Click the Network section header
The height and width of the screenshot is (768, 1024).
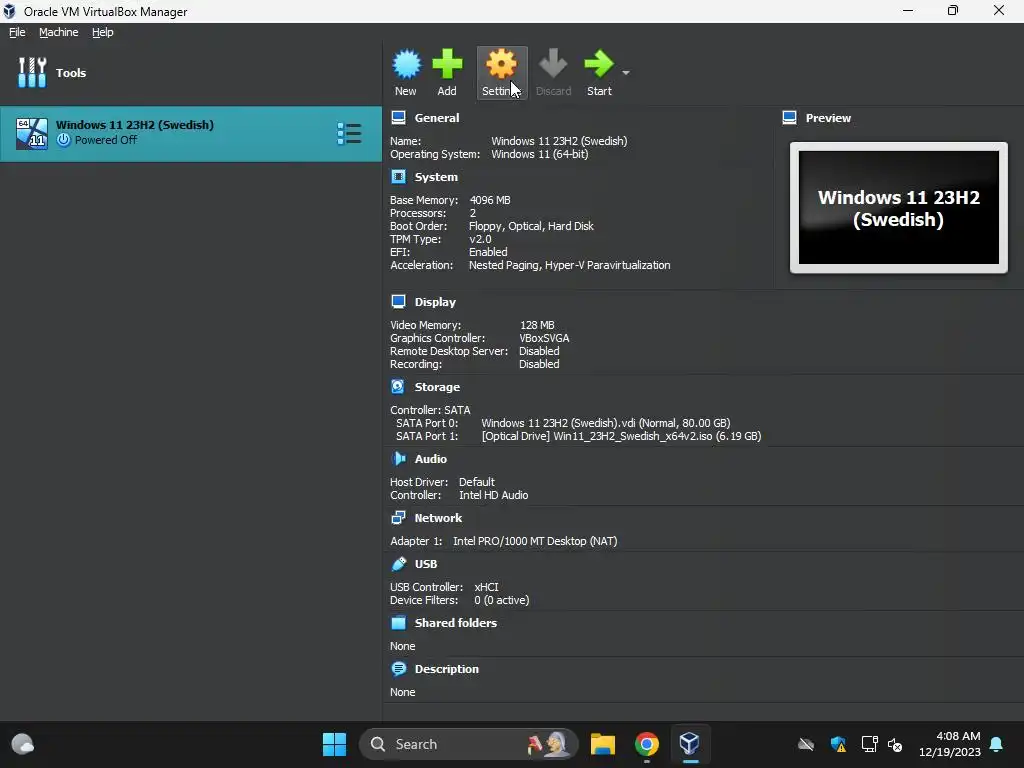tap(438, 518)
